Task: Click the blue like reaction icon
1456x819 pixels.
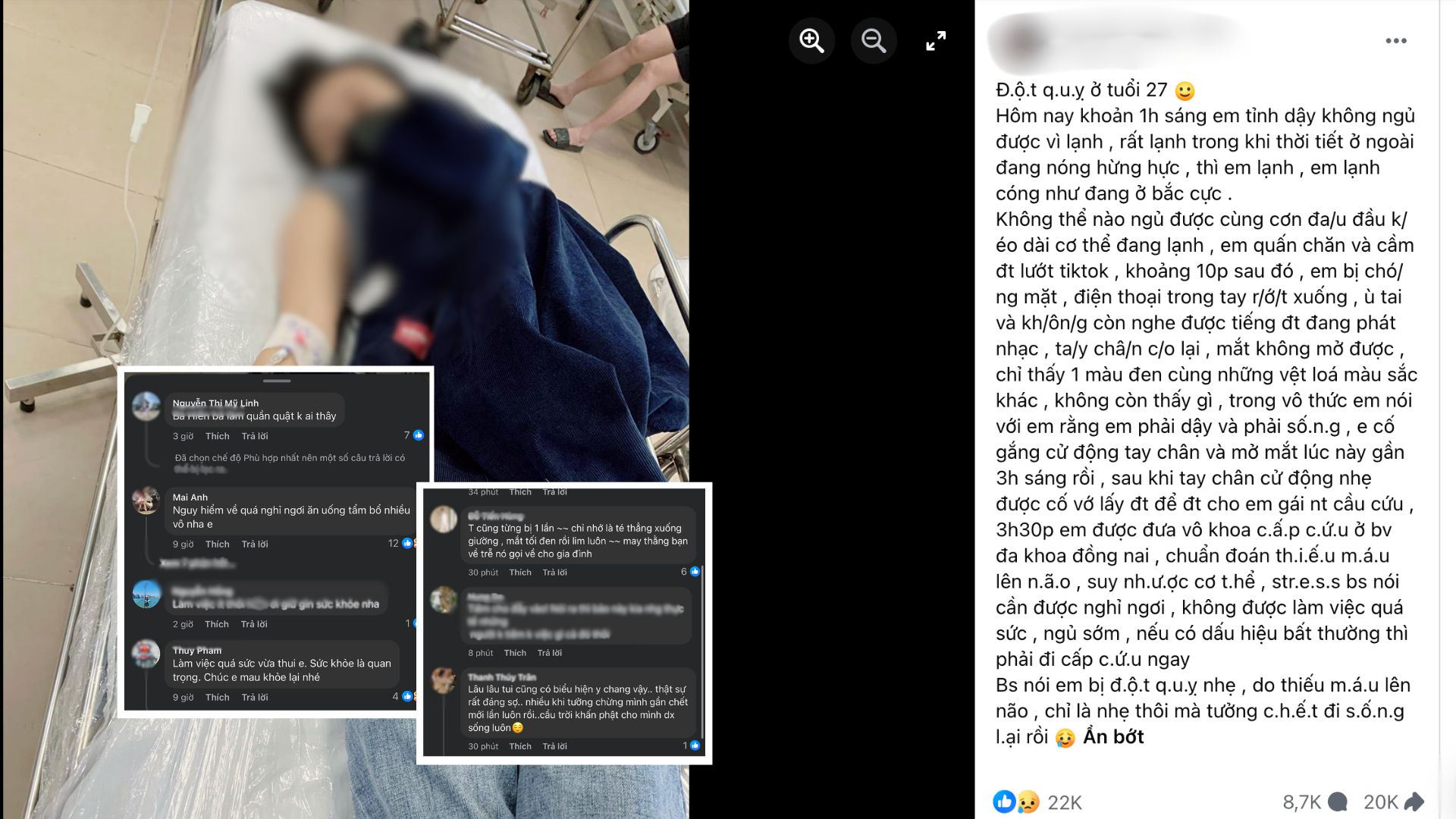Action: pyautogui.click(x=1004, y=802)
